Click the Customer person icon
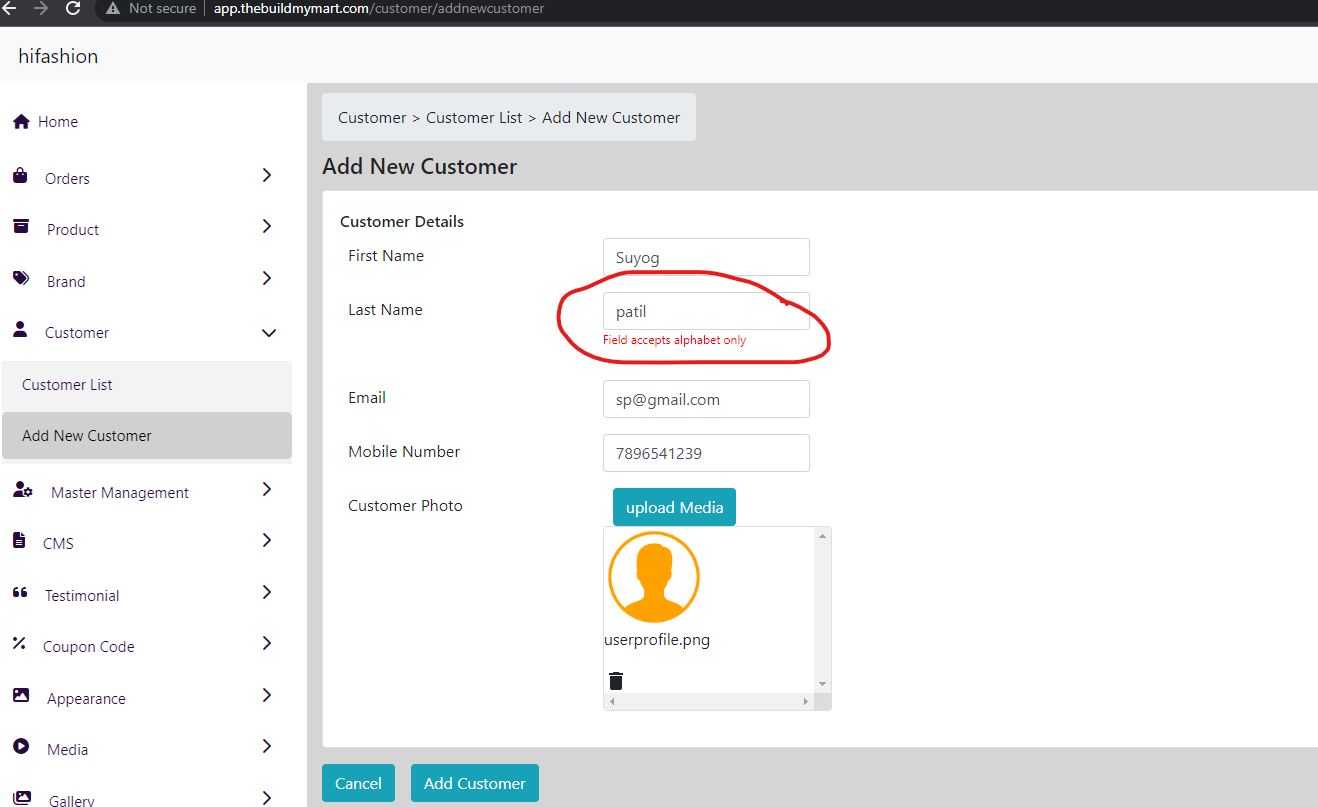 click(x=20, y=329)
